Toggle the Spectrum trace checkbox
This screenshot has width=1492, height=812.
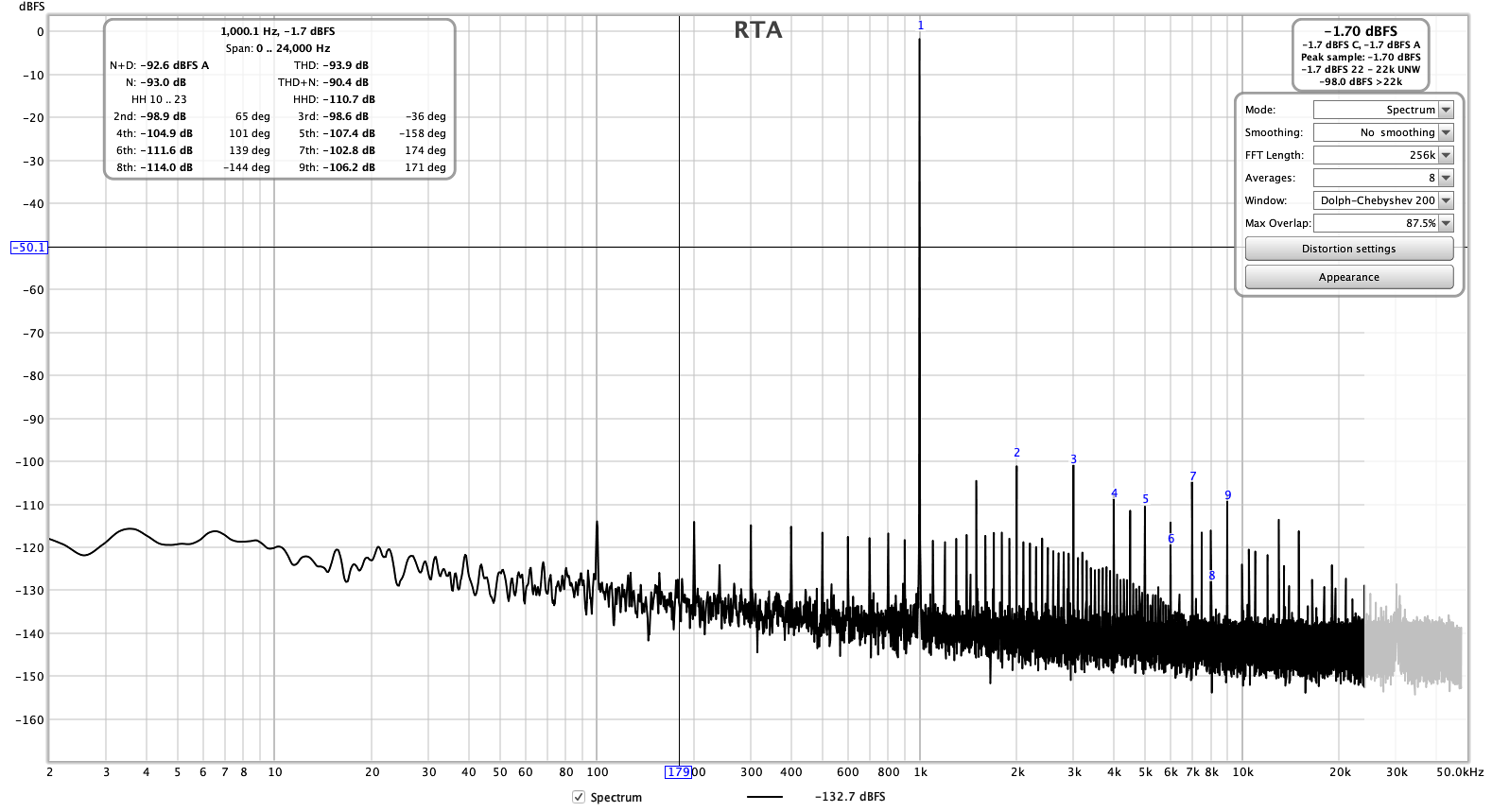point(579,797)
